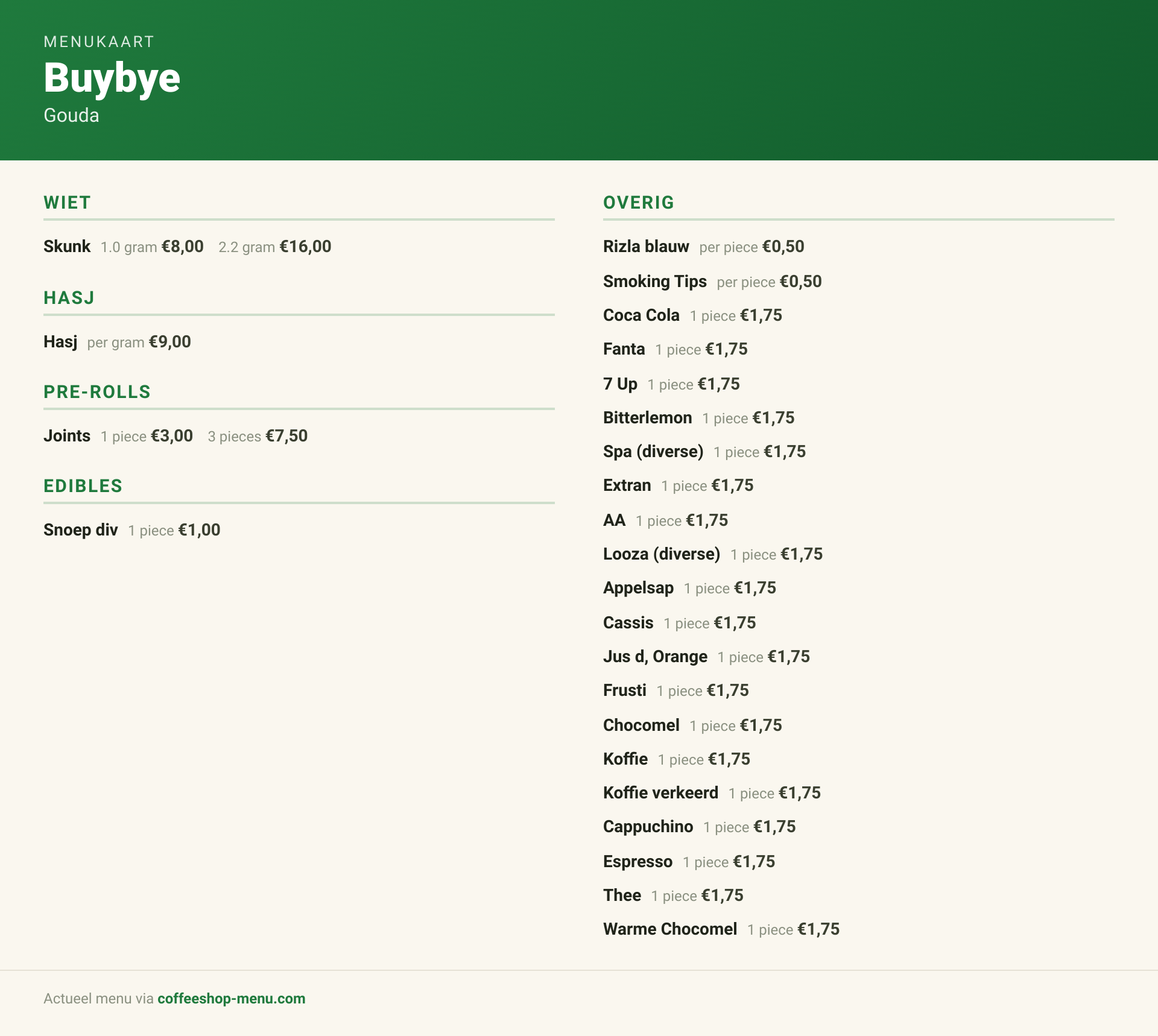Viewport: 1158px width, 1036px height.
Task: Click Skunk 2.2 gram price €16,00
Action: pos(305,247)
